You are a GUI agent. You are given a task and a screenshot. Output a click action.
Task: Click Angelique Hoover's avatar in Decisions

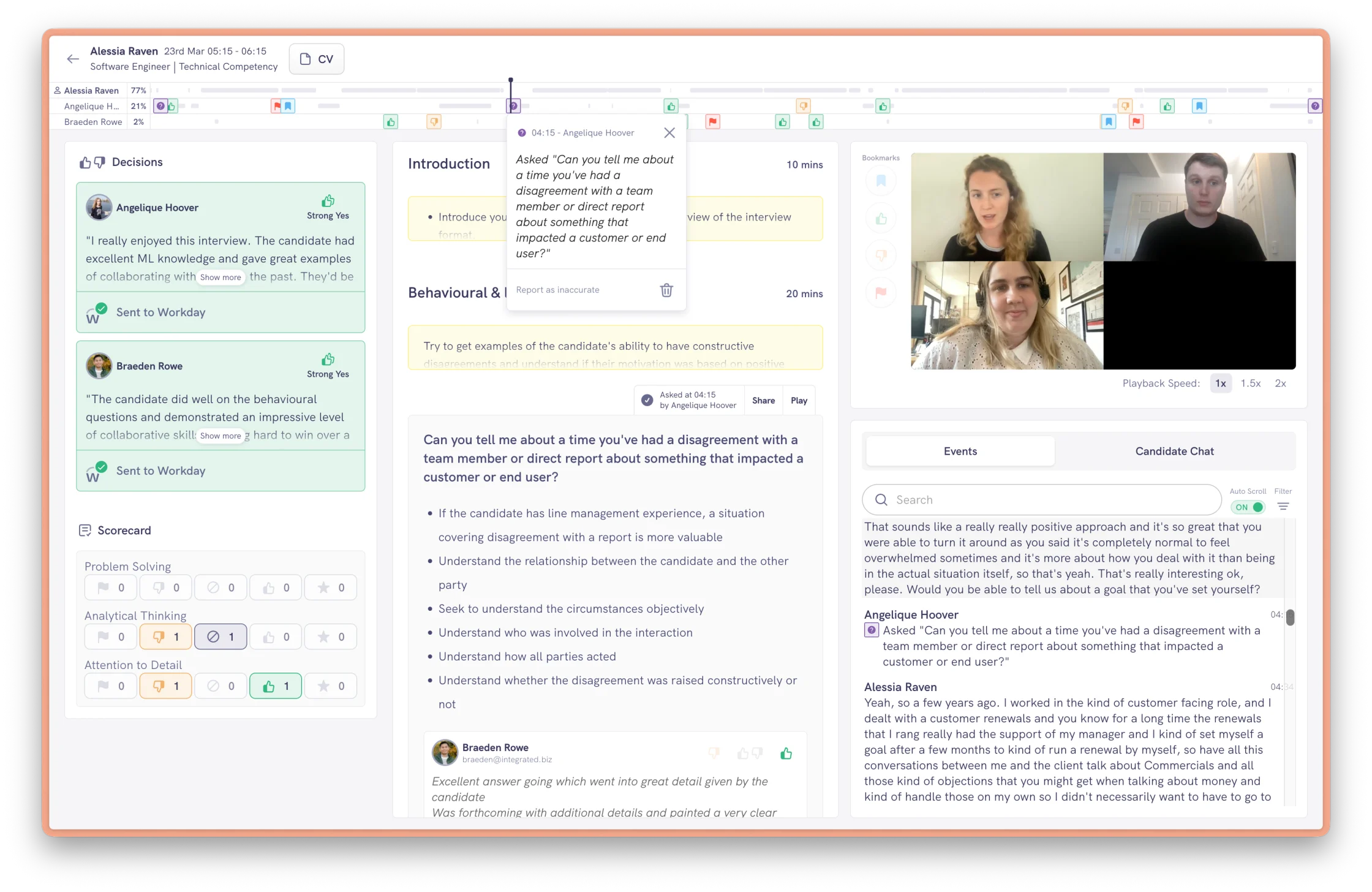99,207
